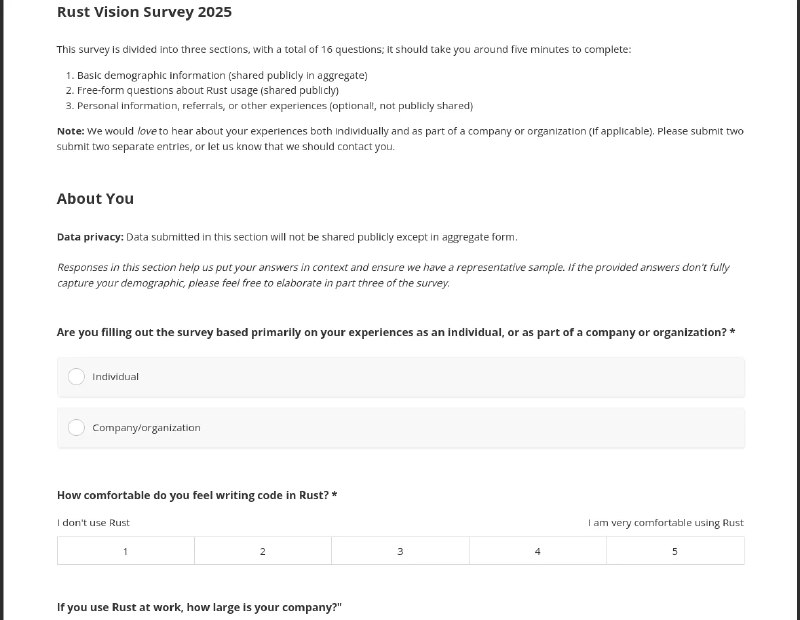
Task: Click the "About You" section heading
Action: point(95,199)
